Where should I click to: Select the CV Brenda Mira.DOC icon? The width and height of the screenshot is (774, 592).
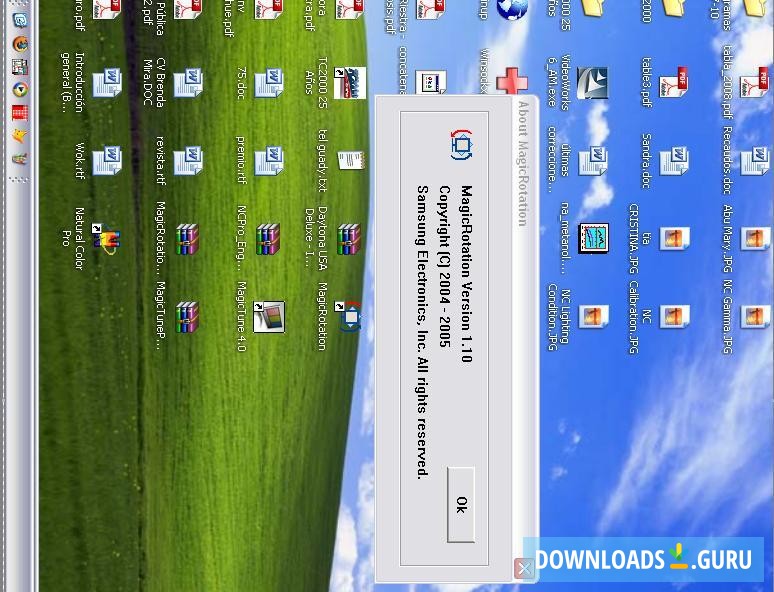click(x=188, y=83)
